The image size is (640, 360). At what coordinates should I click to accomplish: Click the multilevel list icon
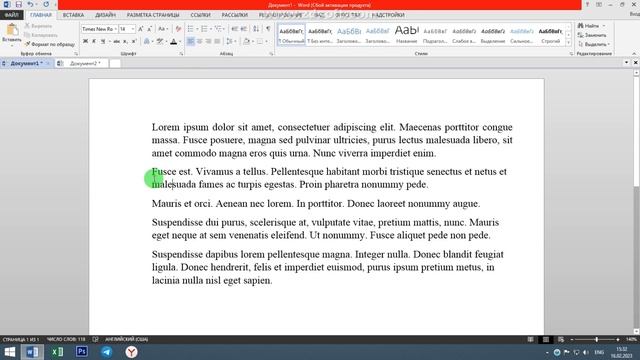[218, 29]
